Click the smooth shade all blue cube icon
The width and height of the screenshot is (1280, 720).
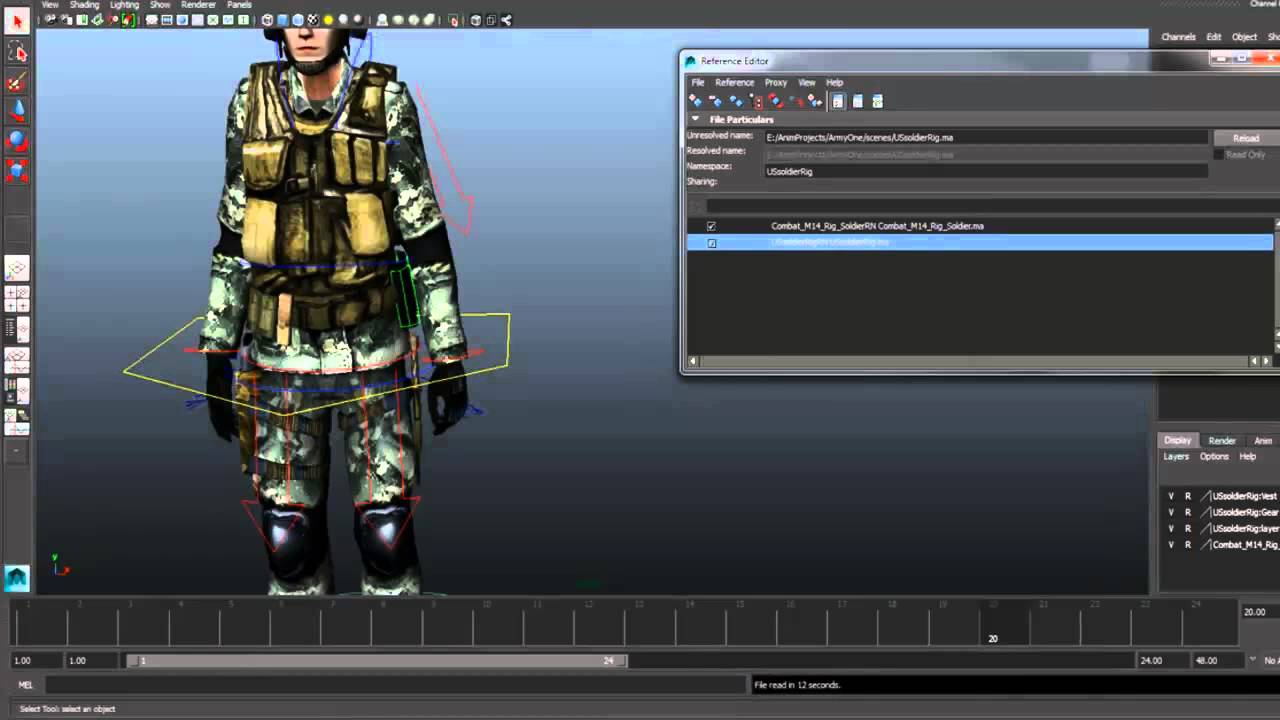tap(283, 20)
